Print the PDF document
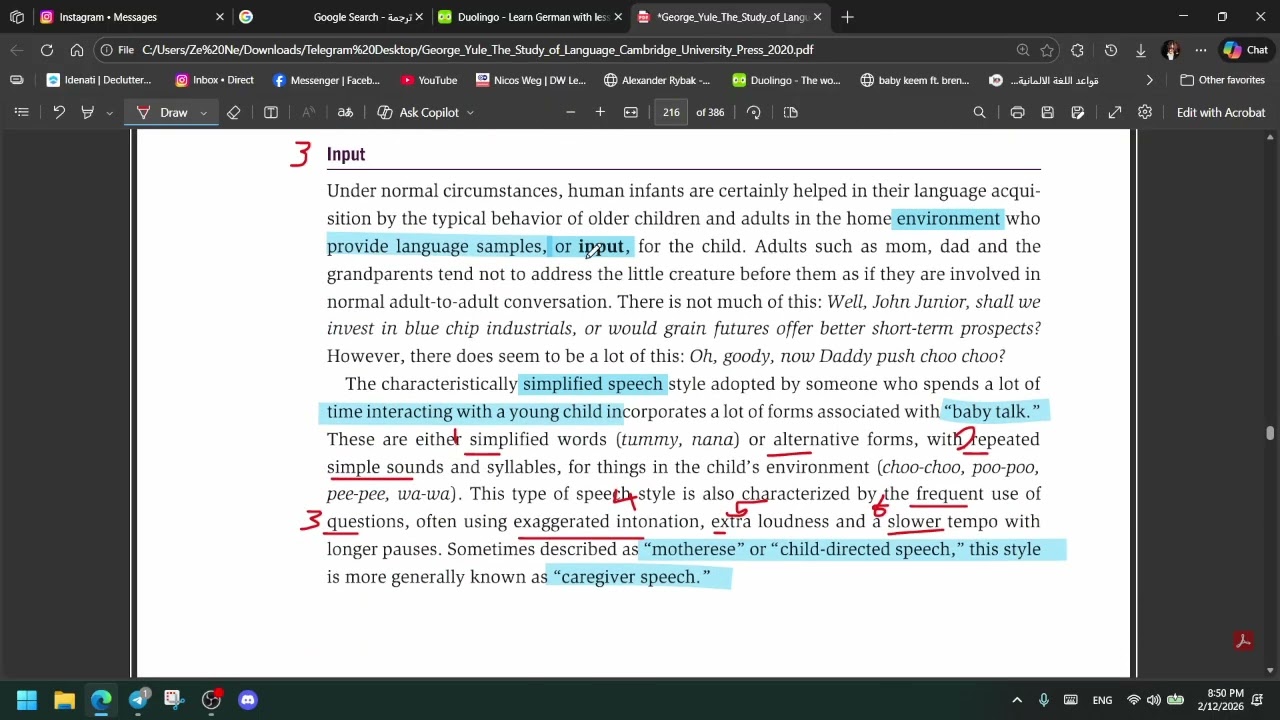 [1017, 112]
